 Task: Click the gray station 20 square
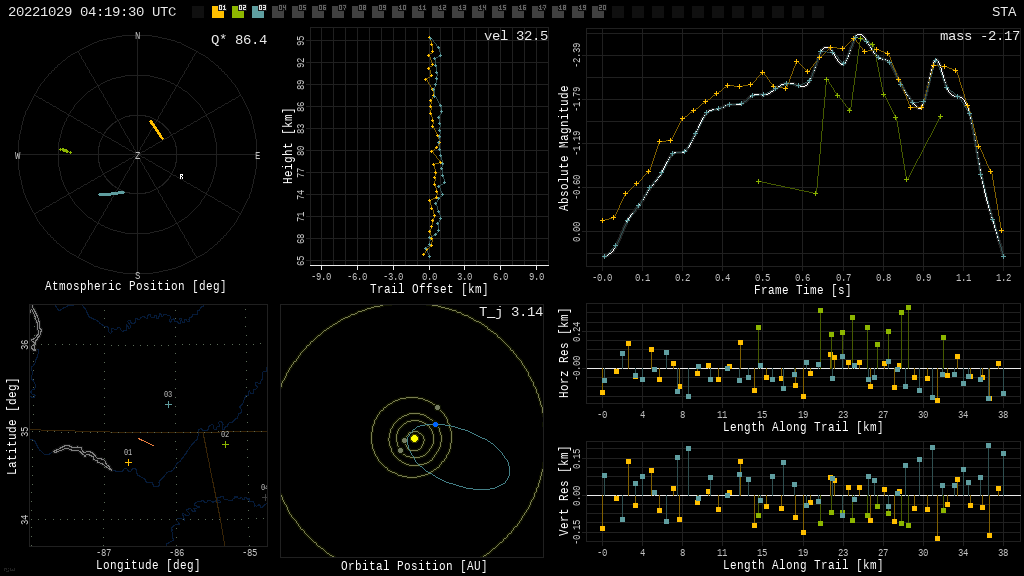click(x=598, y=12)
